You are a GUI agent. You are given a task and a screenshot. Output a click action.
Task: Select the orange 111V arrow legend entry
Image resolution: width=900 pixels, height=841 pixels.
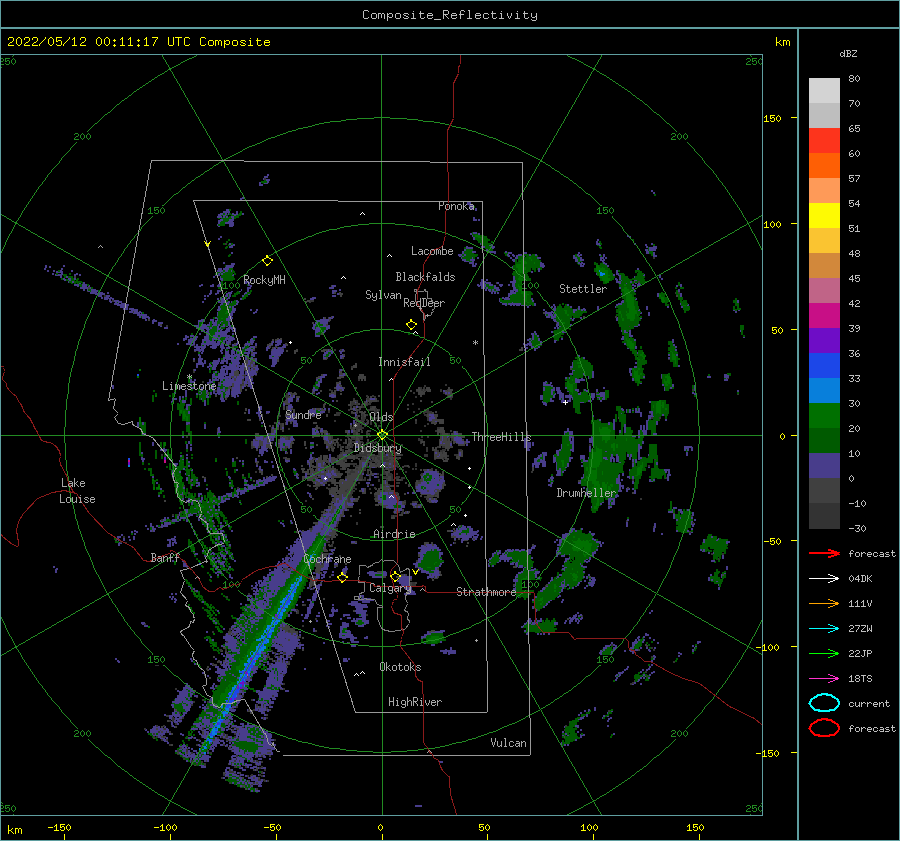[824, 603]
